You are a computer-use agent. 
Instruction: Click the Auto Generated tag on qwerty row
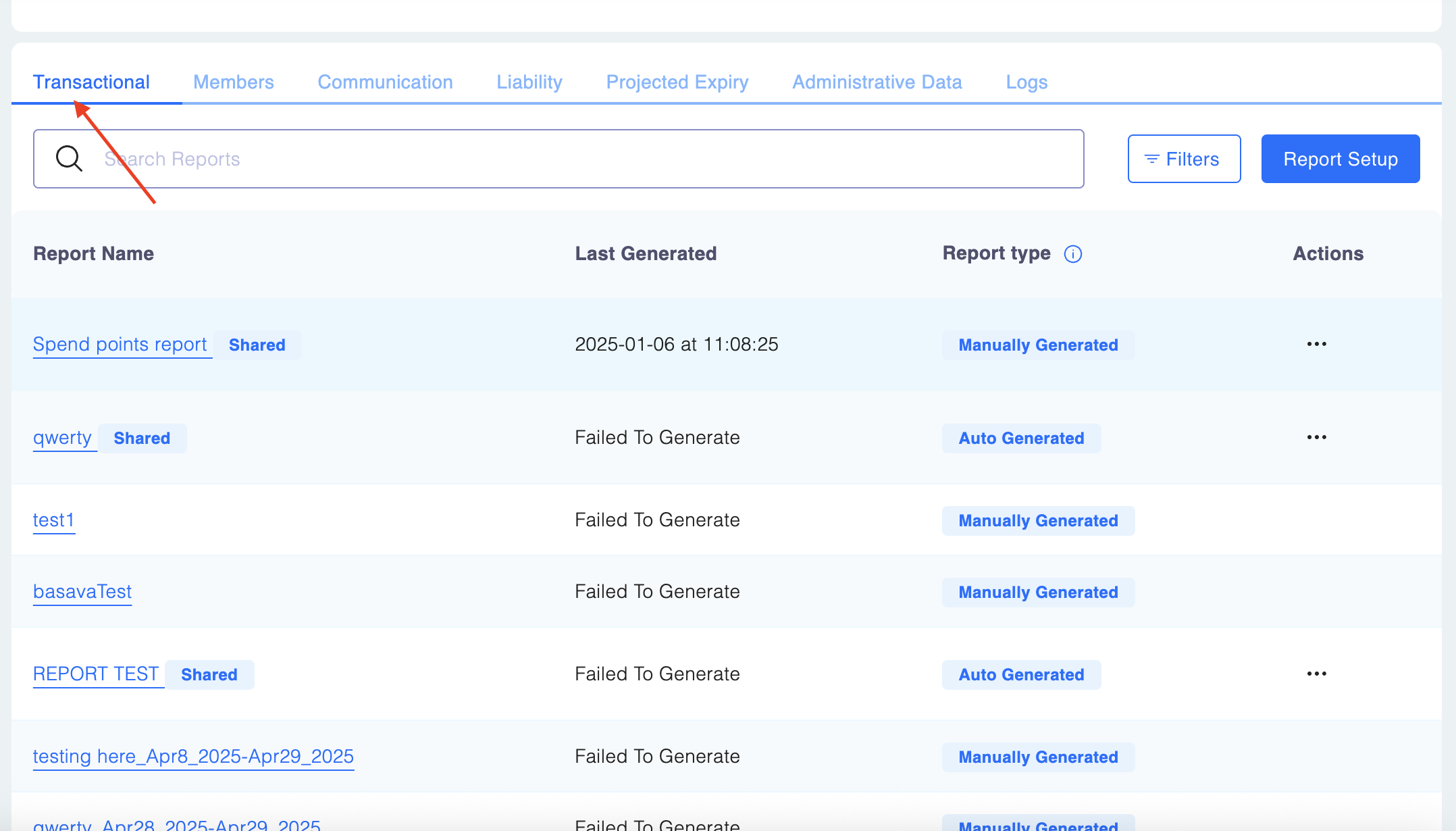1021,438
